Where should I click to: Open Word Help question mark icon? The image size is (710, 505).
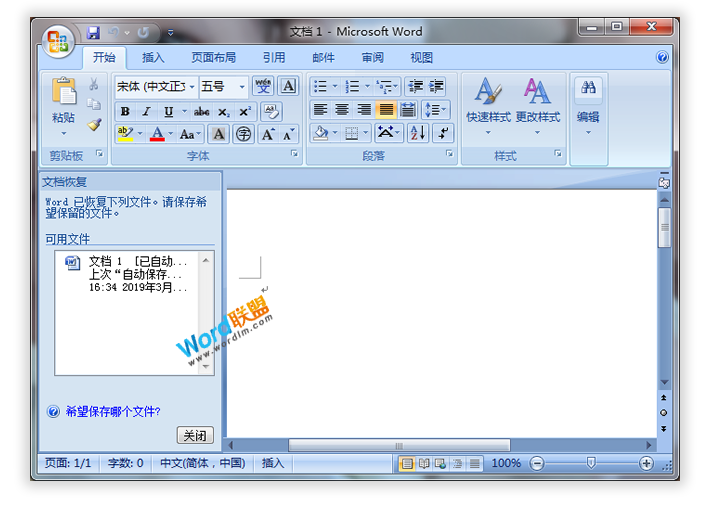pos(662,57)
